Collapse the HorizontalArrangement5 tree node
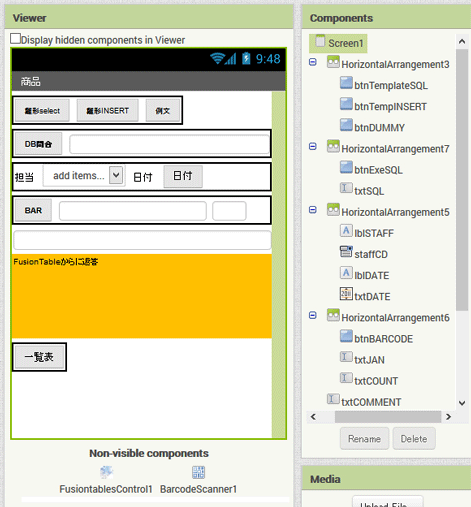 pos(313,210)
